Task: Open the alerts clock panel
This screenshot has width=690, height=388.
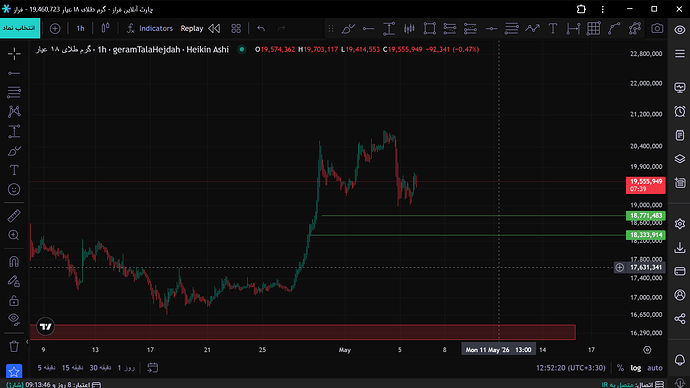Action: click(x=679, y=111)
